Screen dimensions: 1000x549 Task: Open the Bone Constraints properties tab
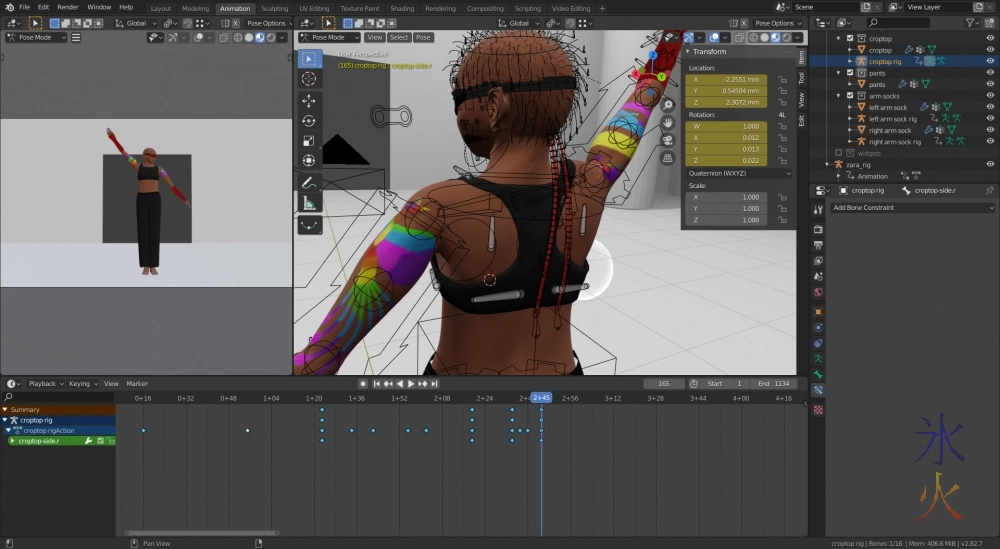tap(818, 390)
